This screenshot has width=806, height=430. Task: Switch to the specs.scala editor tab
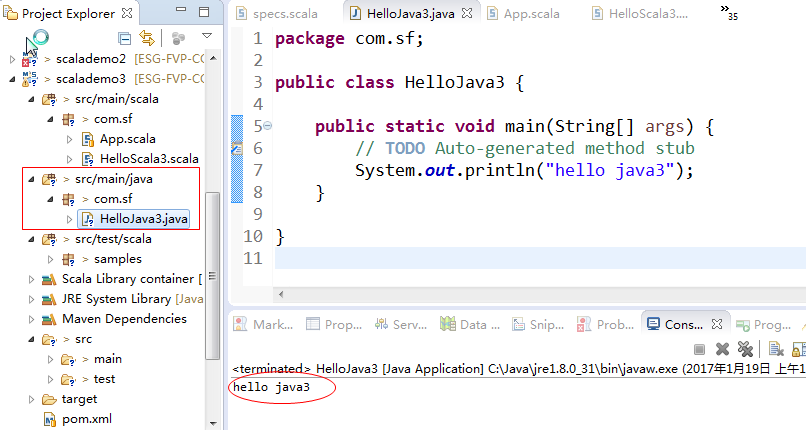(277, 13)
